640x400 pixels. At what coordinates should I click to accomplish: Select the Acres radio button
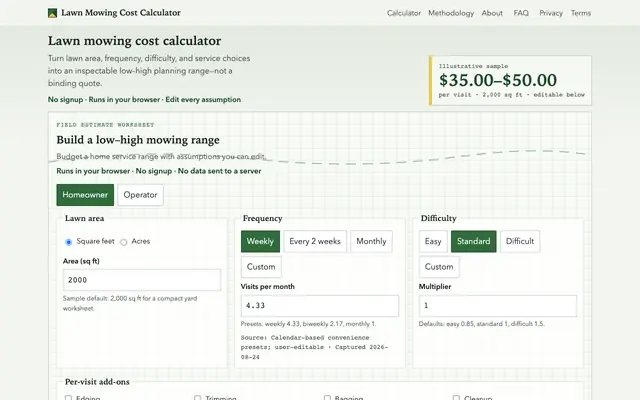click(124, 242)
